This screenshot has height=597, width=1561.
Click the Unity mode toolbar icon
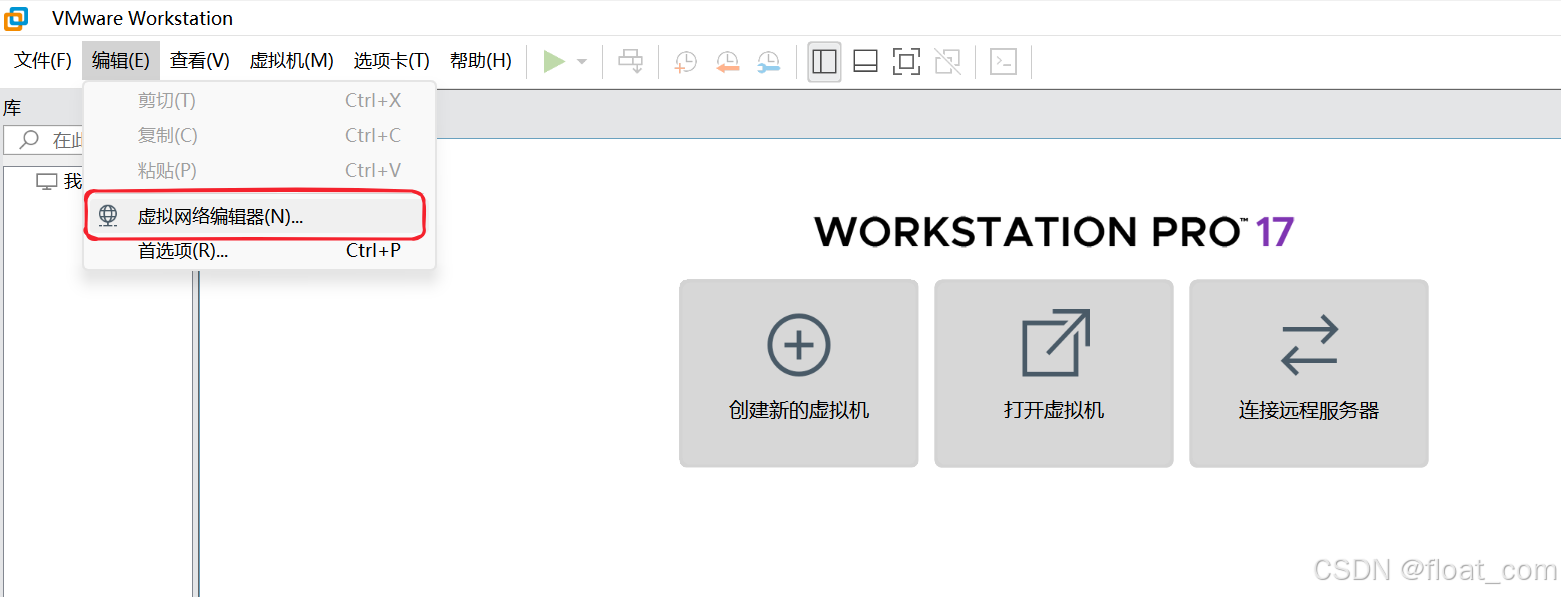click(947, 62)
